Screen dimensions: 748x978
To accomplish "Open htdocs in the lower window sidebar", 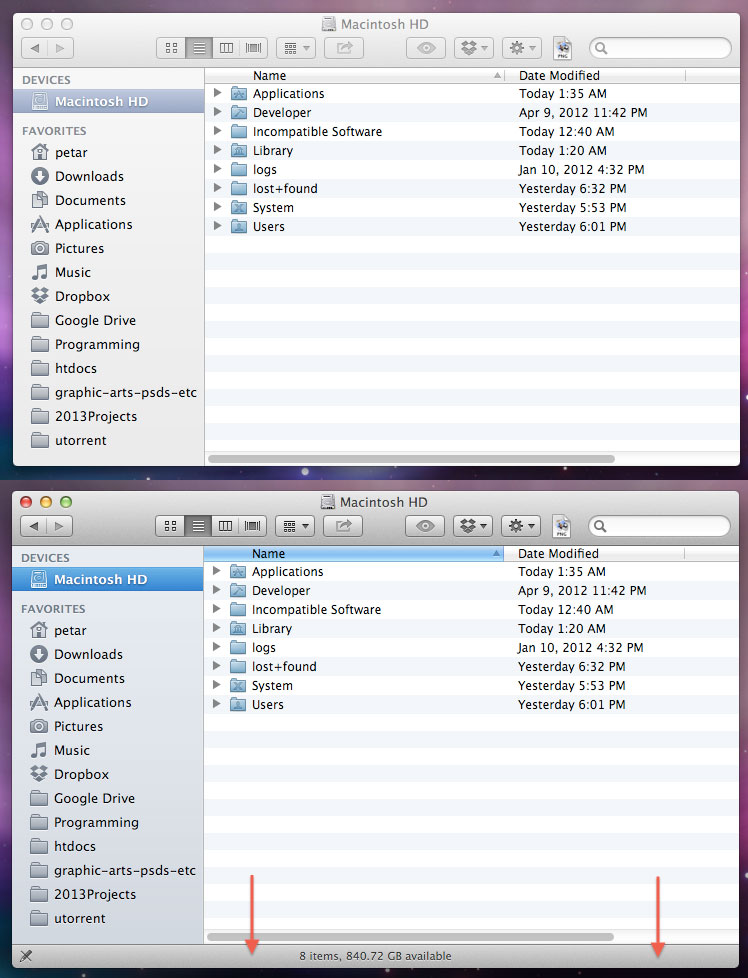I will (x=107, y=846).
